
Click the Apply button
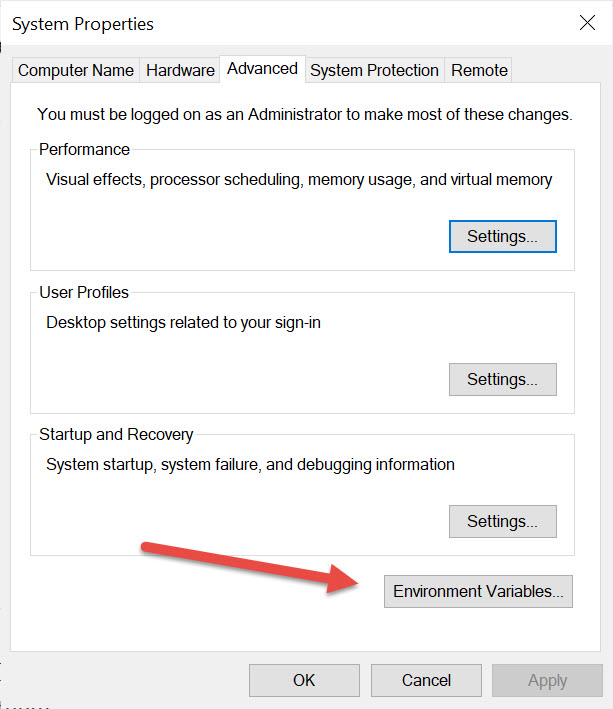547,680
